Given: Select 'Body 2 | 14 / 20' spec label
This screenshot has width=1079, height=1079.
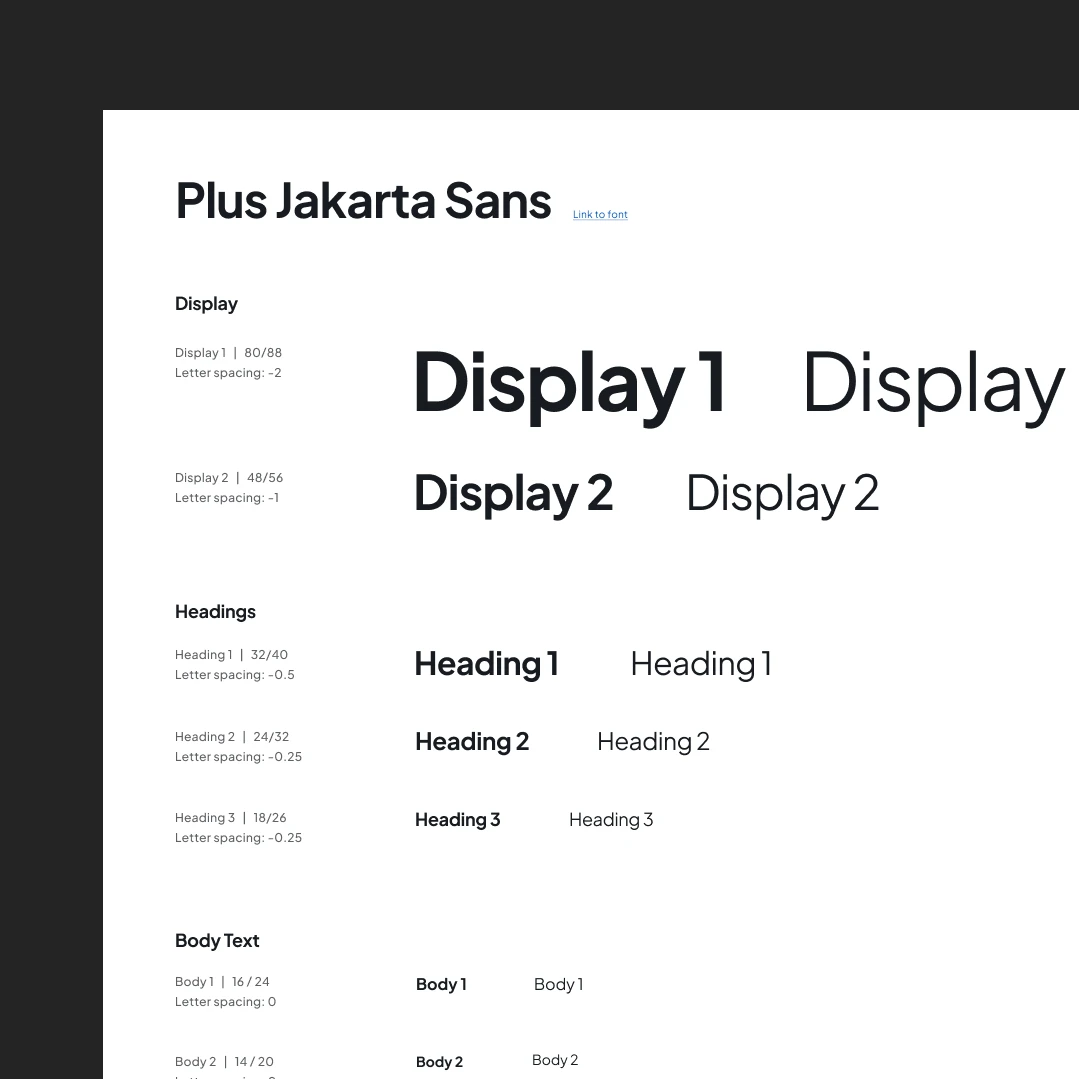Looking at the screenshot, I should (x=224, y=1062).
